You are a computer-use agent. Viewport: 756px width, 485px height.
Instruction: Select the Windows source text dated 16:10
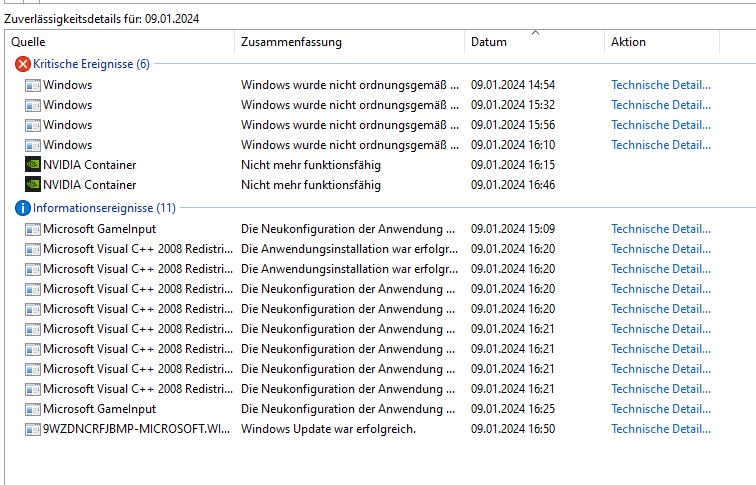(x=68, y=145)
